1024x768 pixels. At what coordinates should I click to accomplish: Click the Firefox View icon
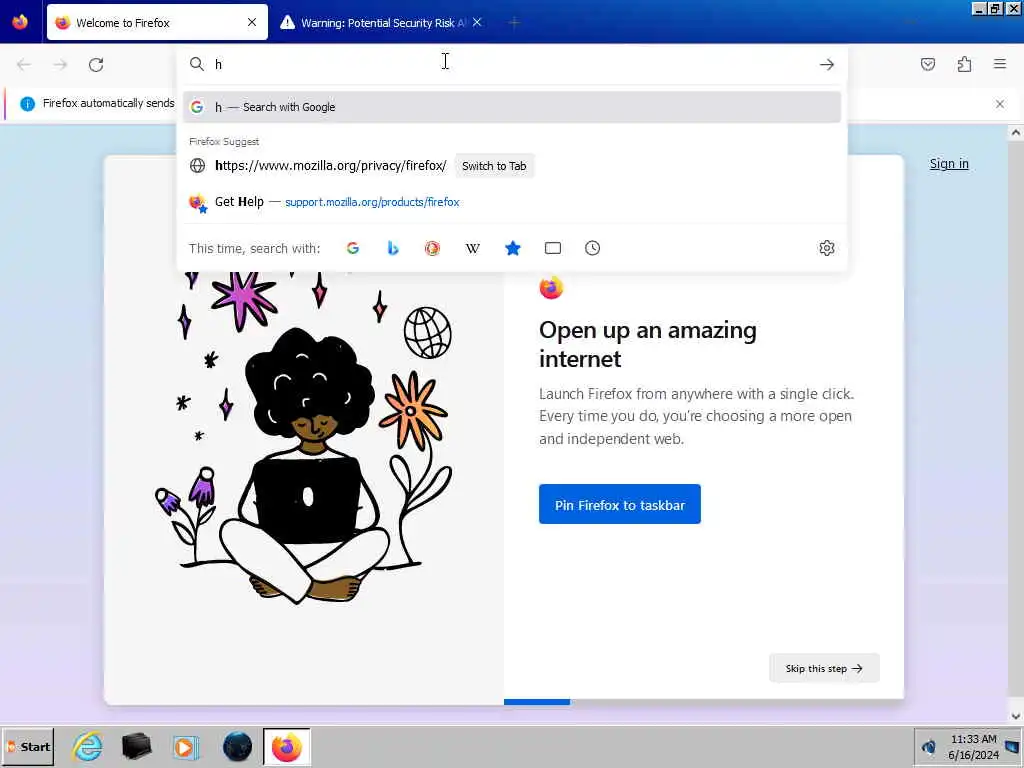tap(20, 22)
